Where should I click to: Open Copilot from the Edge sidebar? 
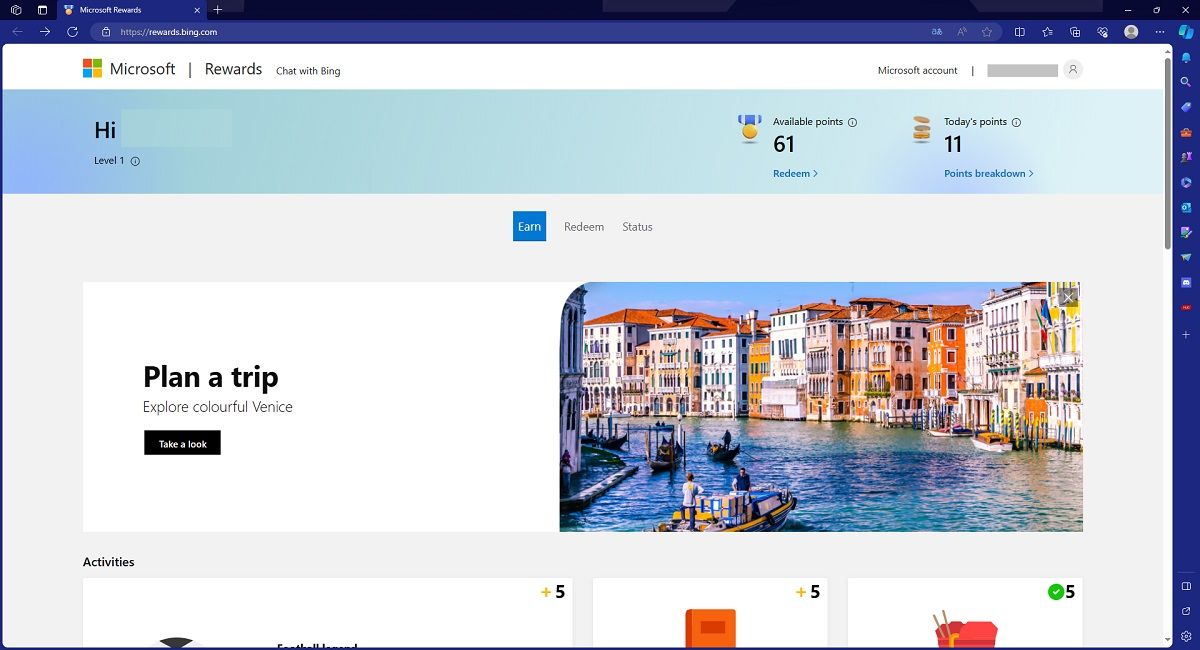click(x=1185, y=182)
